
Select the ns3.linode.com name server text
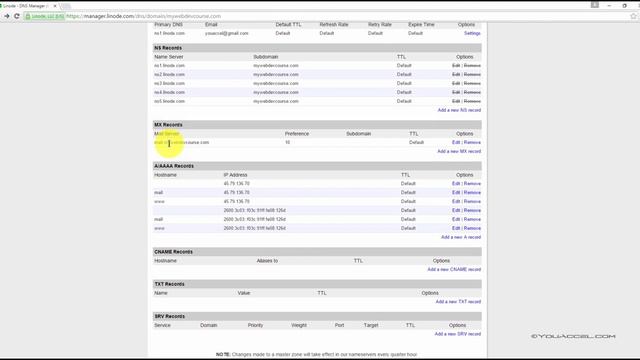click(x=169, y=84)
